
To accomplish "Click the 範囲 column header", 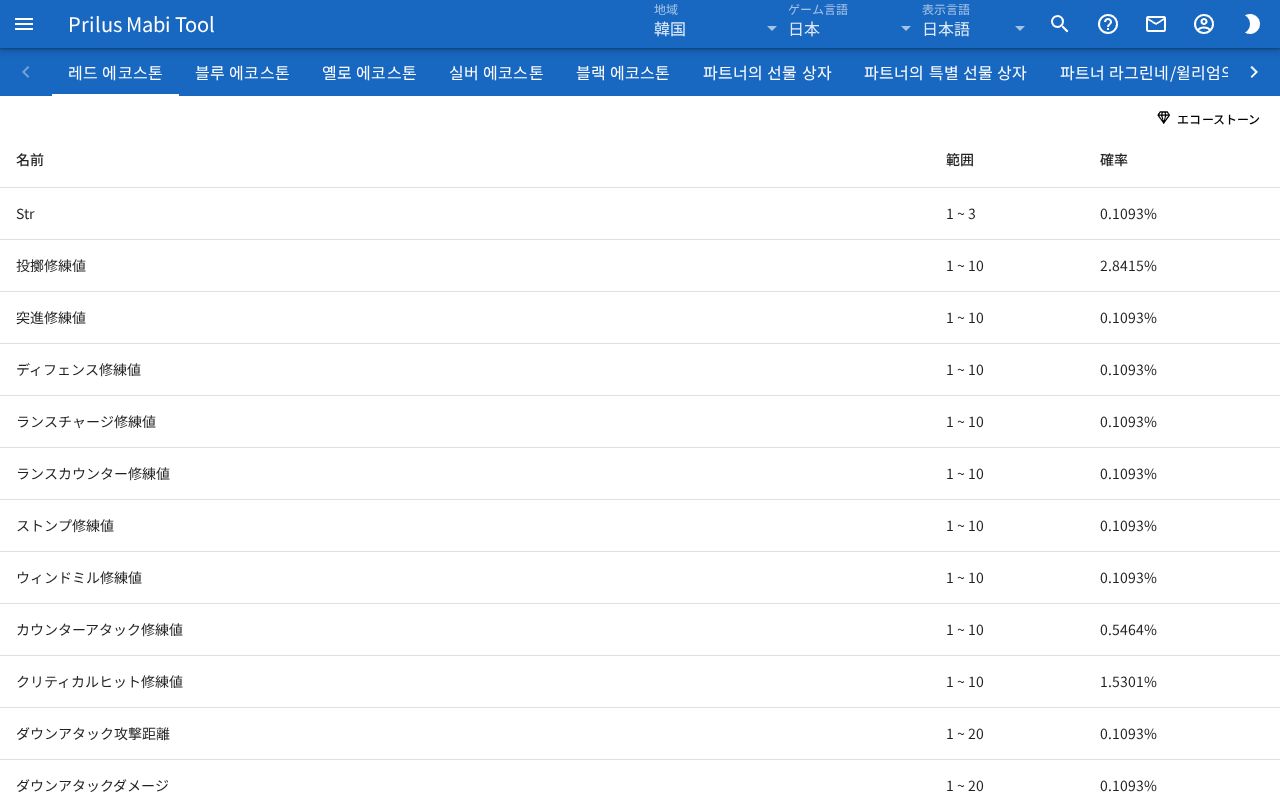I will tap(960, 160).
